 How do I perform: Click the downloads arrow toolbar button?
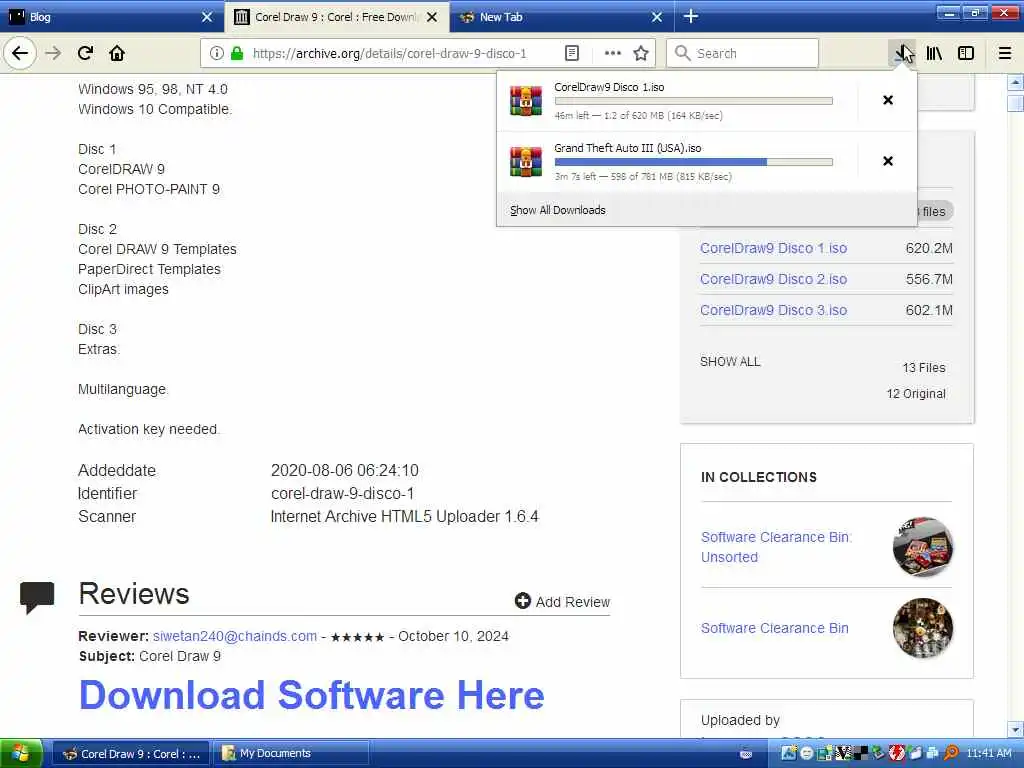coord(902,53)
